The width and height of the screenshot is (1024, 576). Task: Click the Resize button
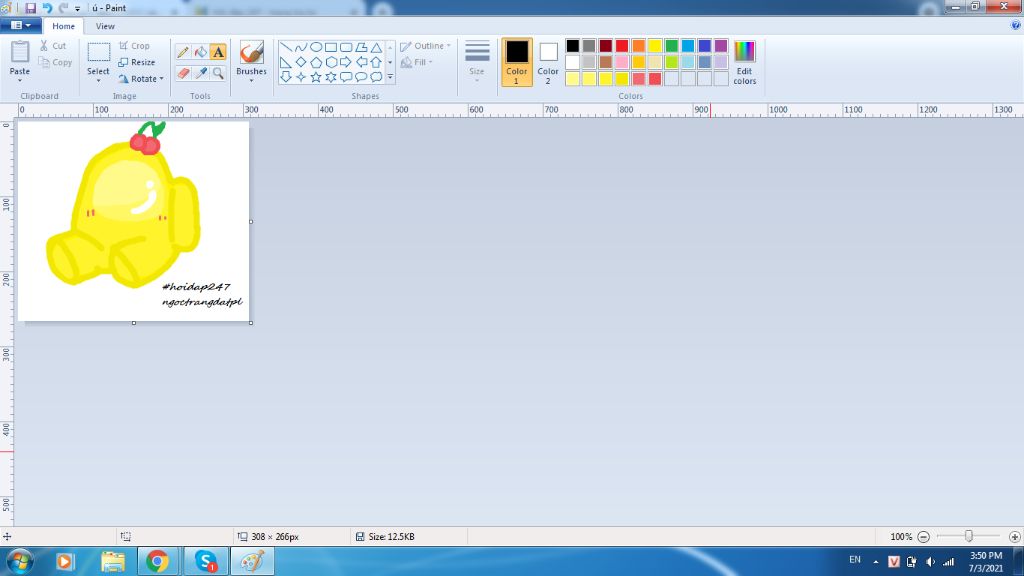[x=137, y=62]
